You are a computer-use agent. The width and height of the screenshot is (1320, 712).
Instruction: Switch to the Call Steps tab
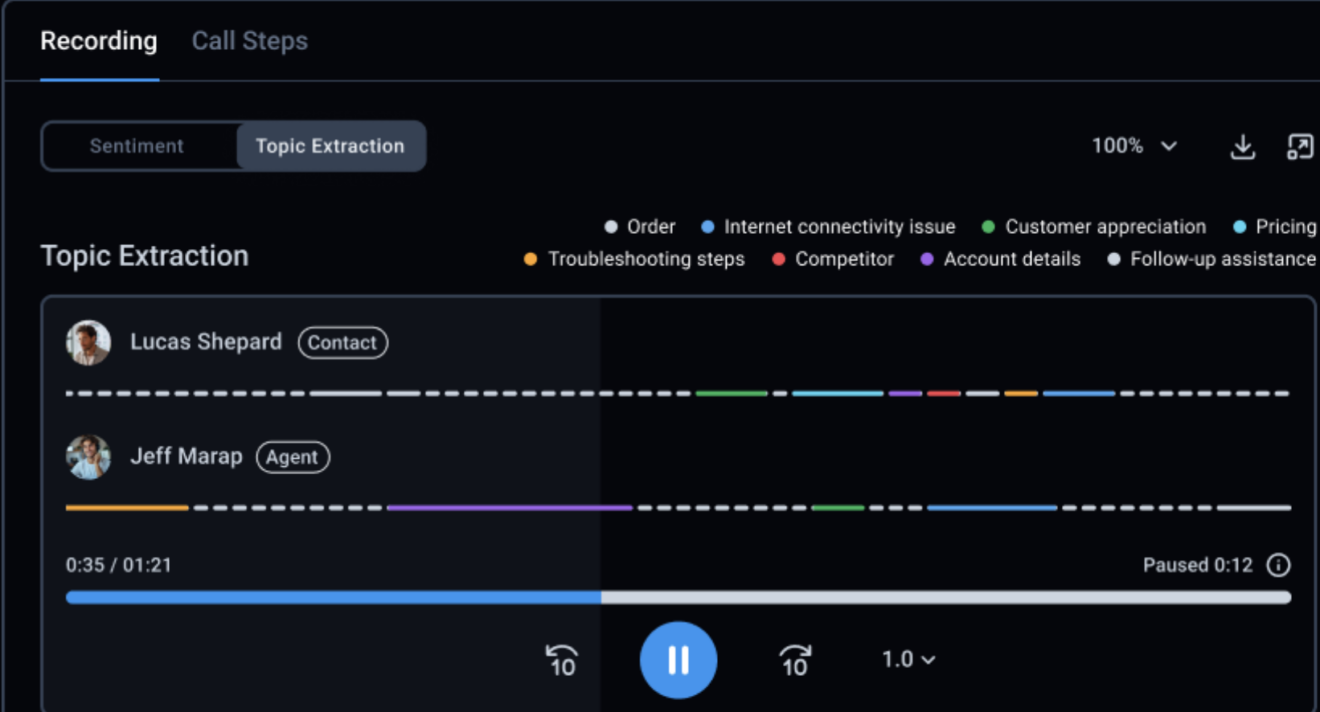[x=249, y=41]
